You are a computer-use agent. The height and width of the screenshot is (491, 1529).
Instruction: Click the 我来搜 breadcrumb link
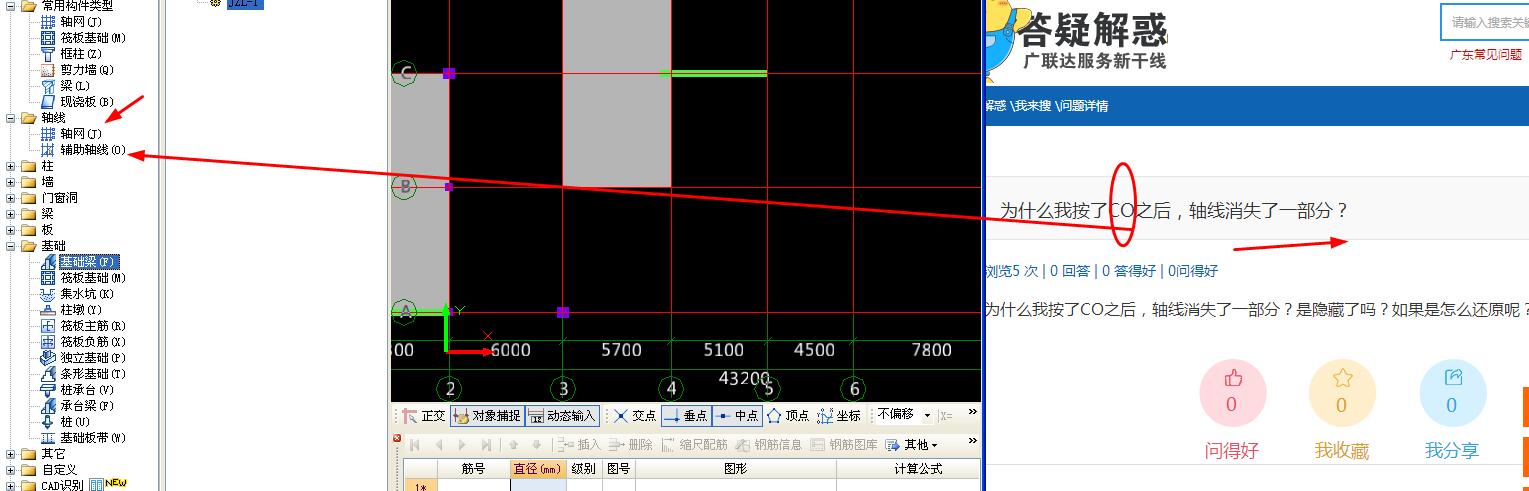pos(1032,106)
